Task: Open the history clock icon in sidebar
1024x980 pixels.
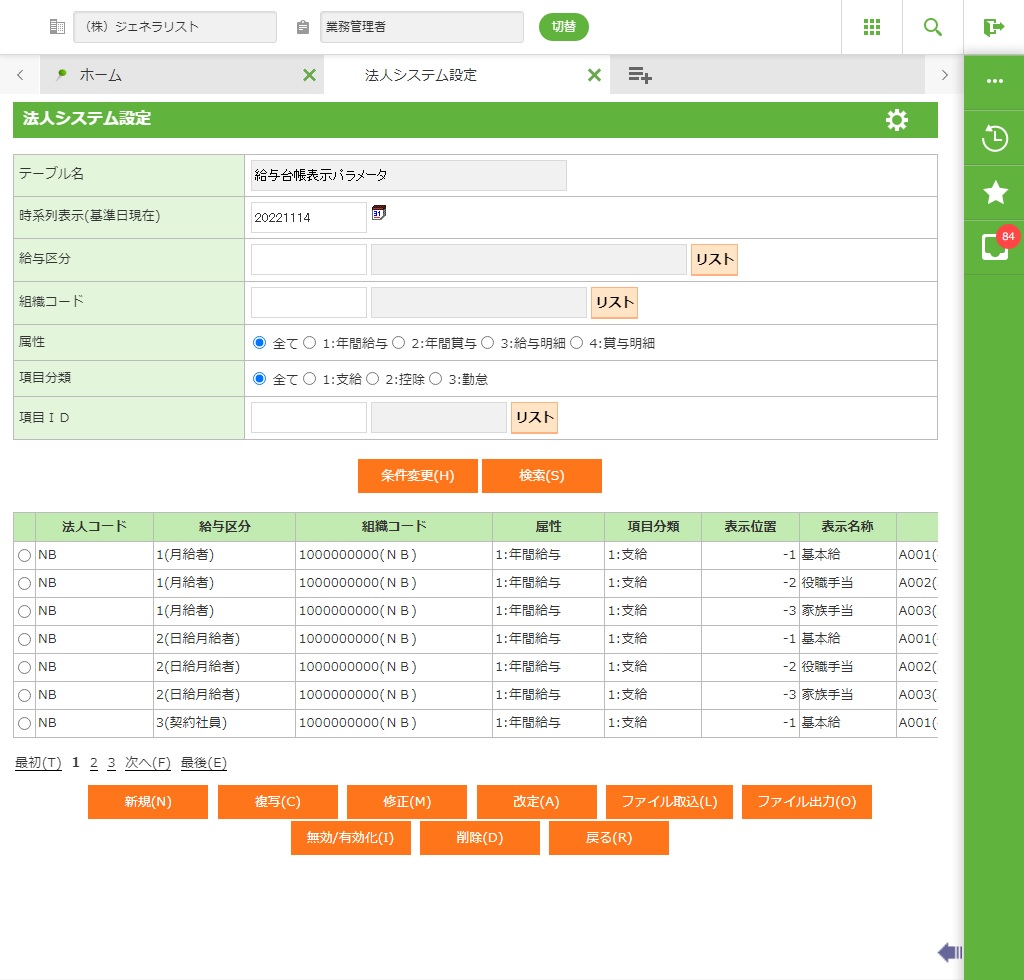Action: (x=994, y=138)
